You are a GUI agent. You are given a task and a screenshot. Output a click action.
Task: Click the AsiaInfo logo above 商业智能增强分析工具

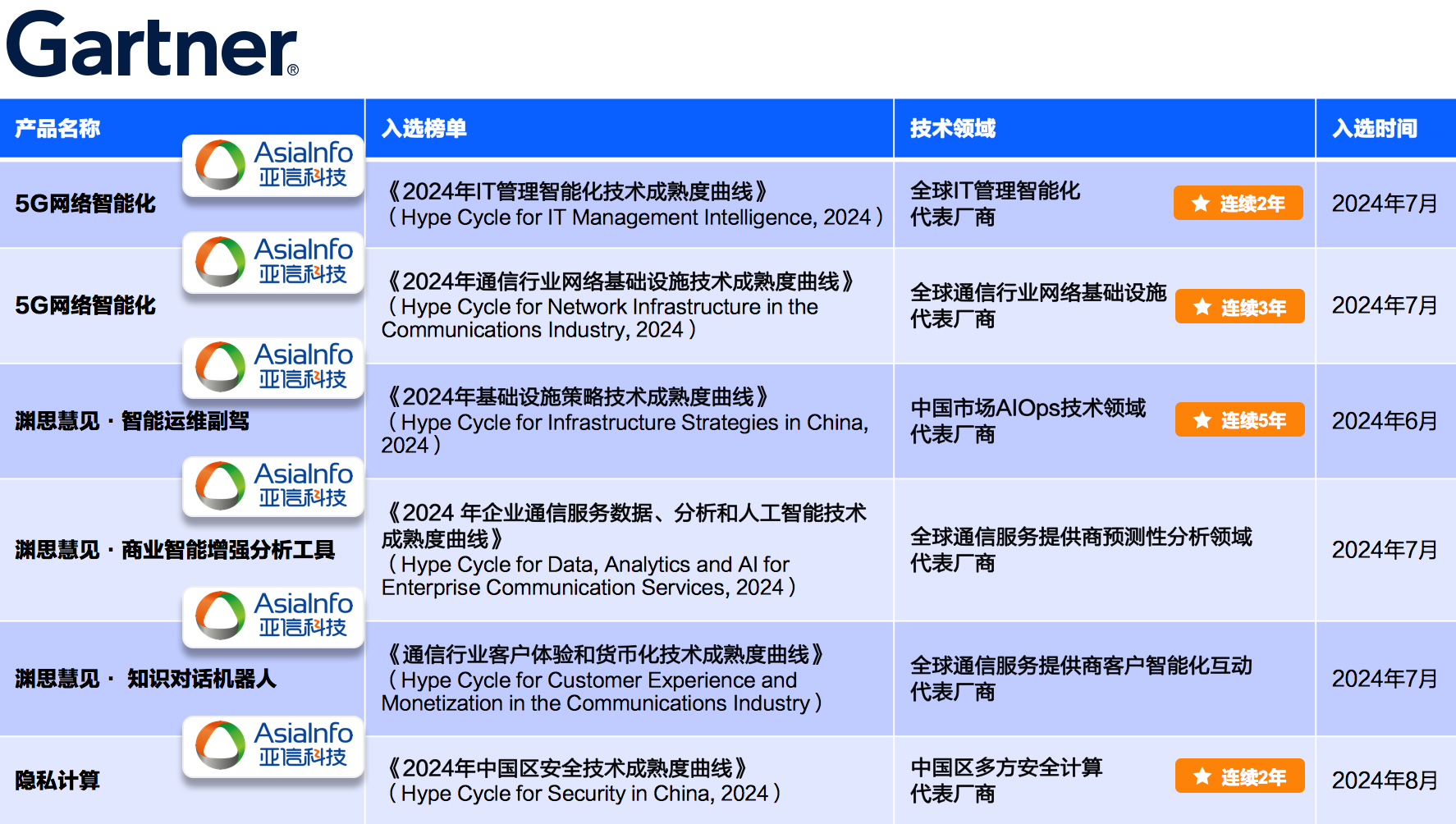[273, 487]
